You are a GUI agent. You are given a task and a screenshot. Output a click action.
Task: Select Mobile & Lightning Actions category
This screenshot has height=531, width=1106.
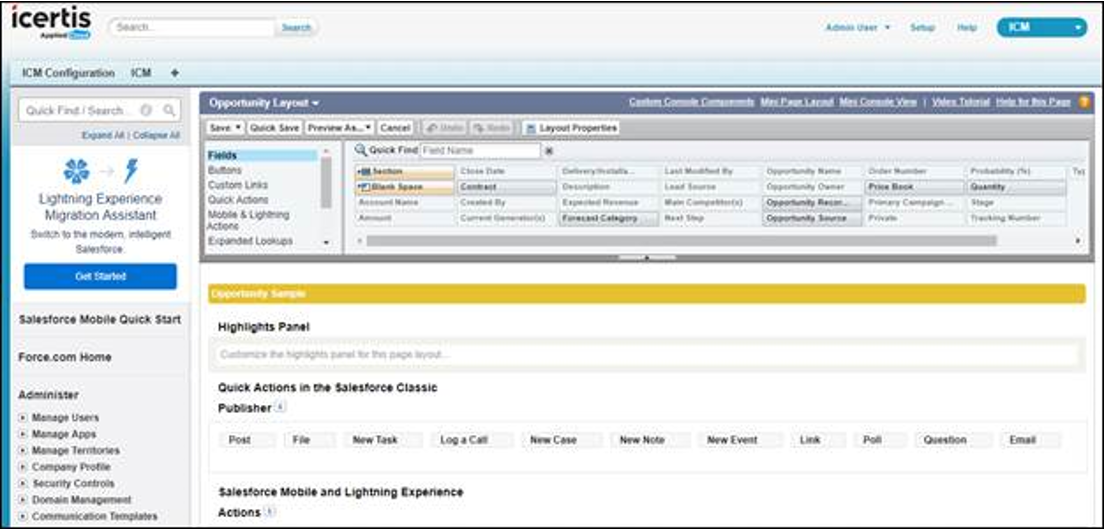point(249,220)
